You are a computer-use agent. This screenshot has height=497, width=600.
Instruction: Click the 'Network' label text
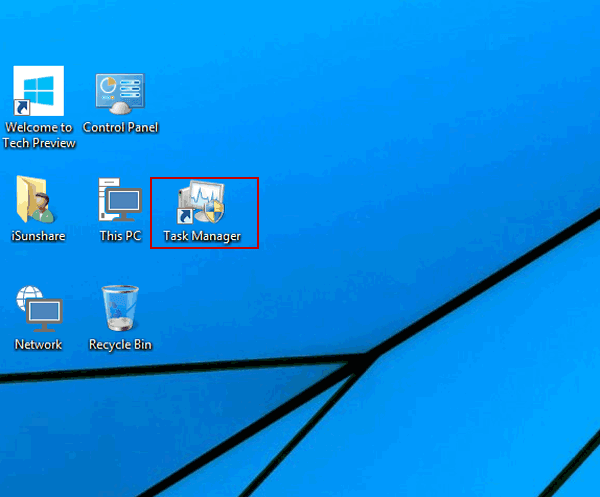click(38, 344)
